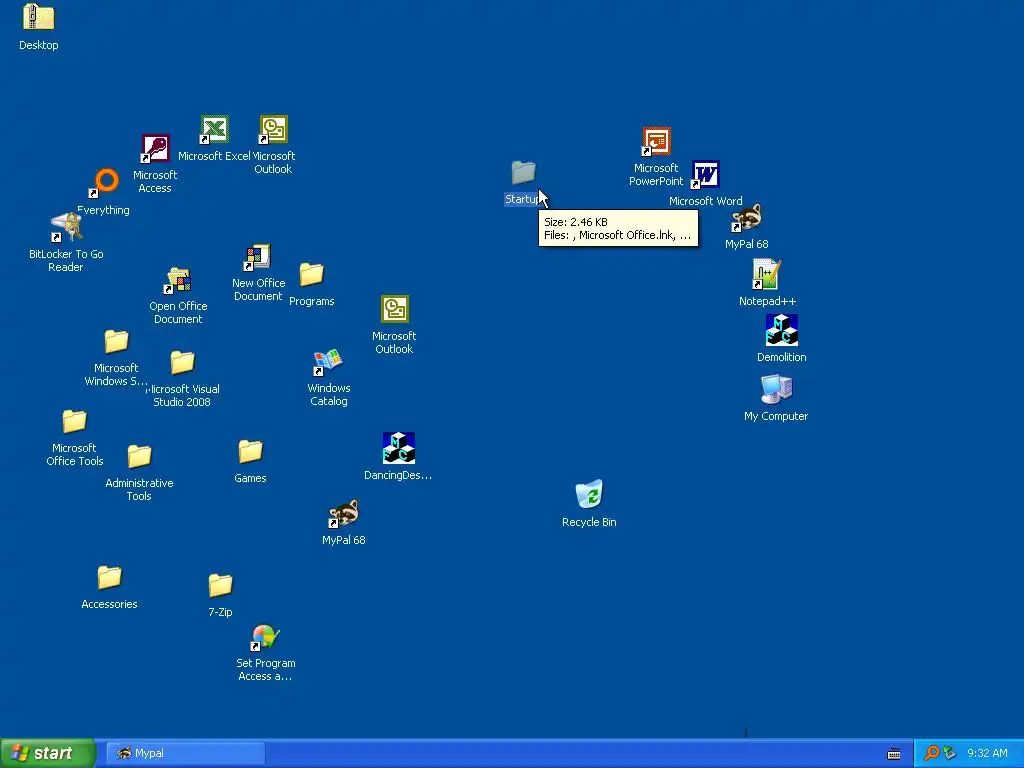Select the Accessories folder

tap(109, 578)
